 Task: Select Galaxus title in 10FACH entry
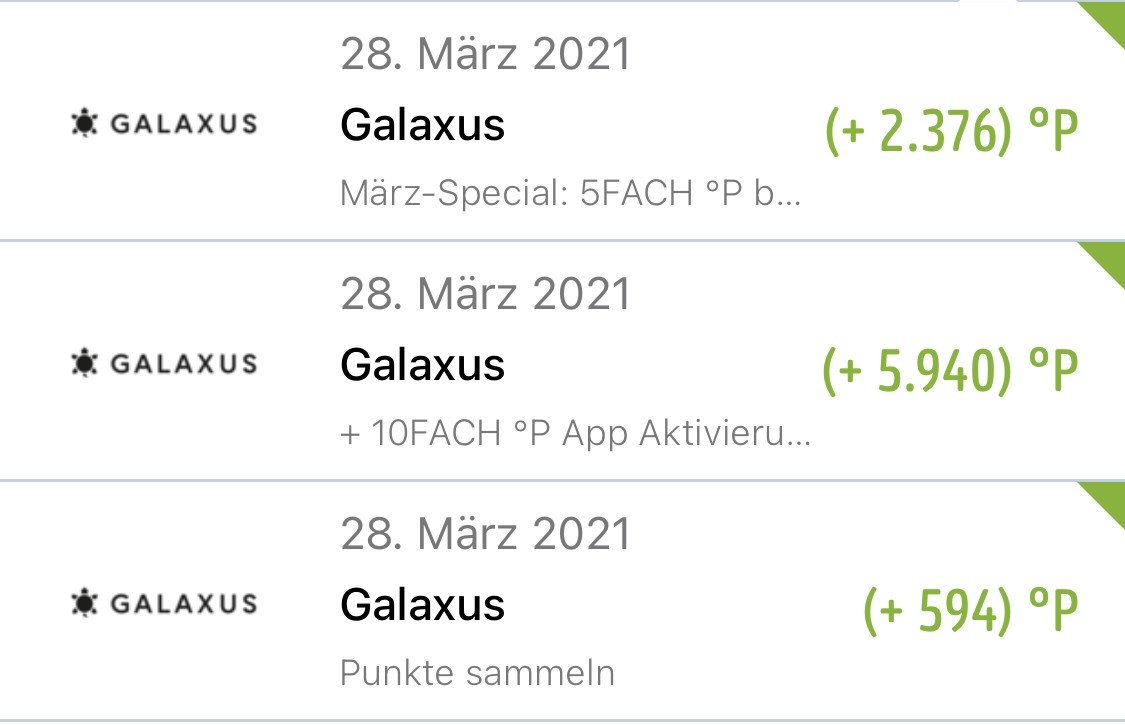(x=423, y=364)
